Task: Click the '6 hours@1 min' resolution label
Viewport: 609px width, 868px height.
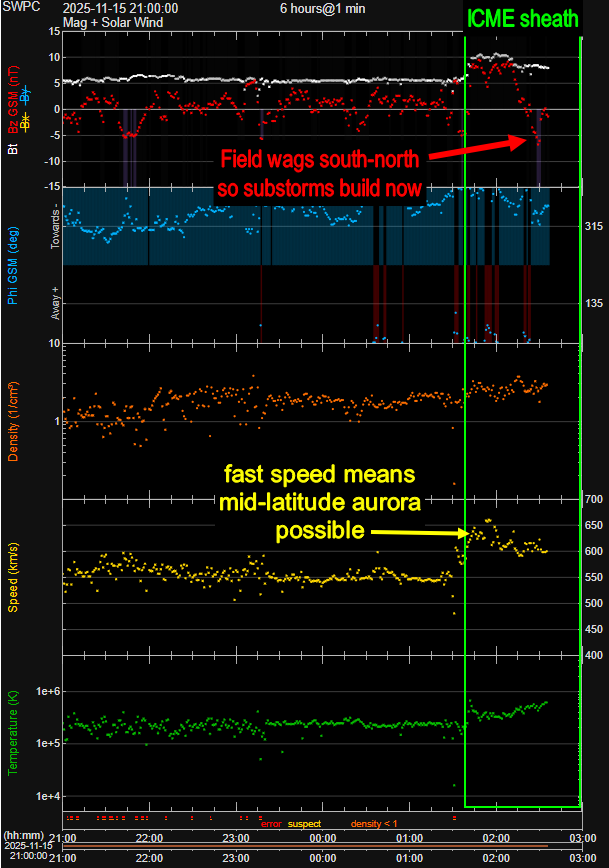Action: [322, 8]
